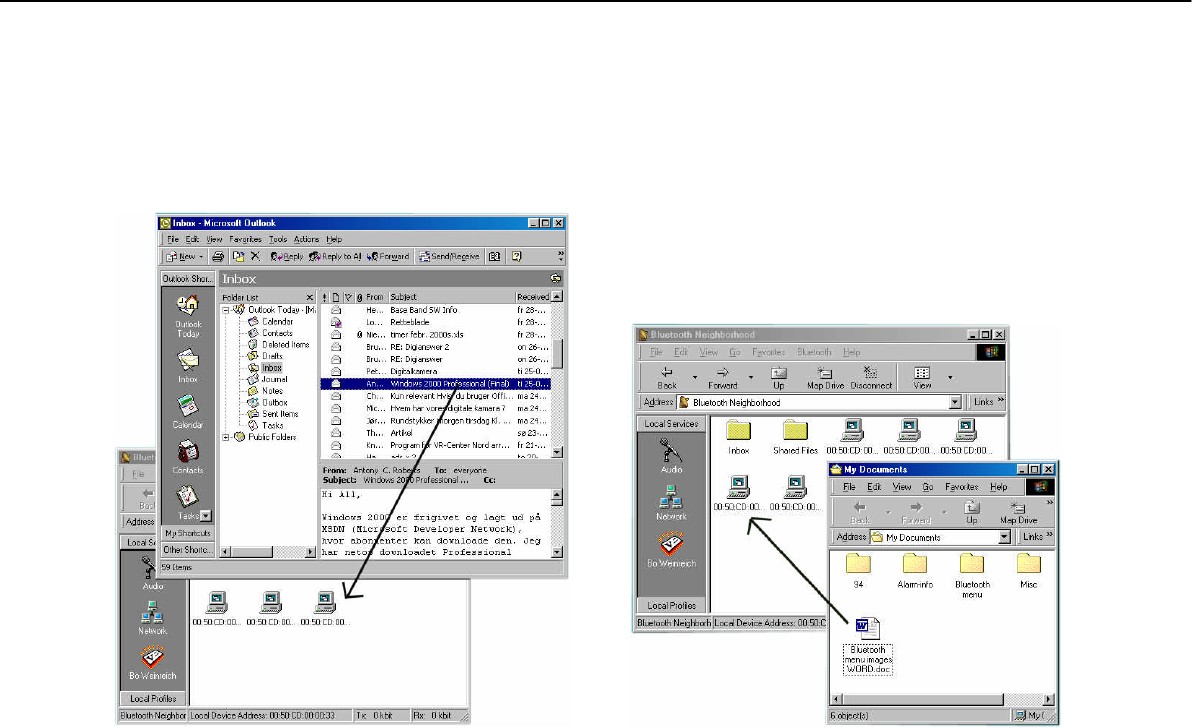
Task: Click the Outlook bar scroll-down arrow near Tasks
Action: pos(205,516)
